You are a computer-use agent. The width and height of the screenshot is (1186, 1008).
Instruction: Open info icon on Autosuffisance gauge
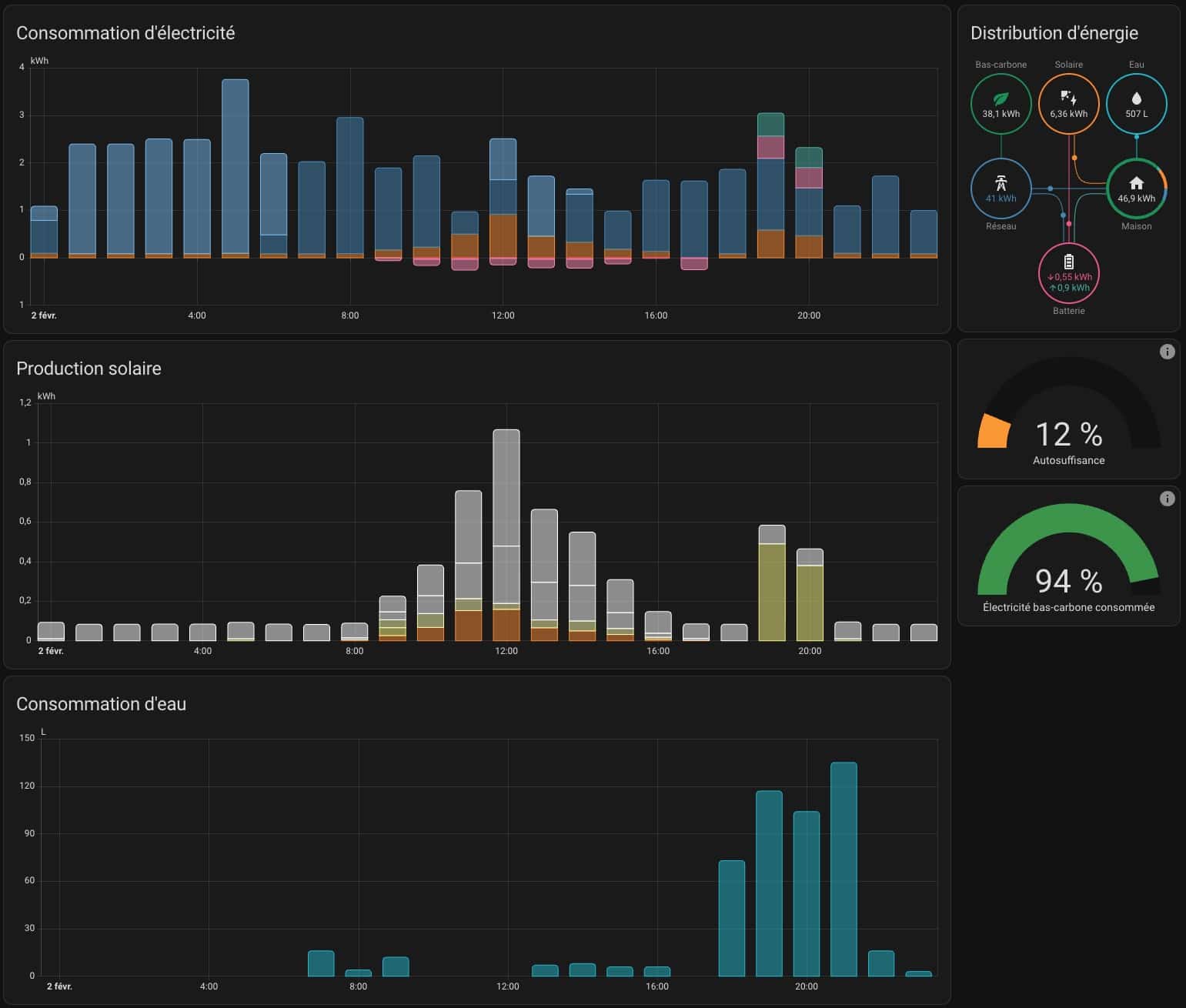1167,352
